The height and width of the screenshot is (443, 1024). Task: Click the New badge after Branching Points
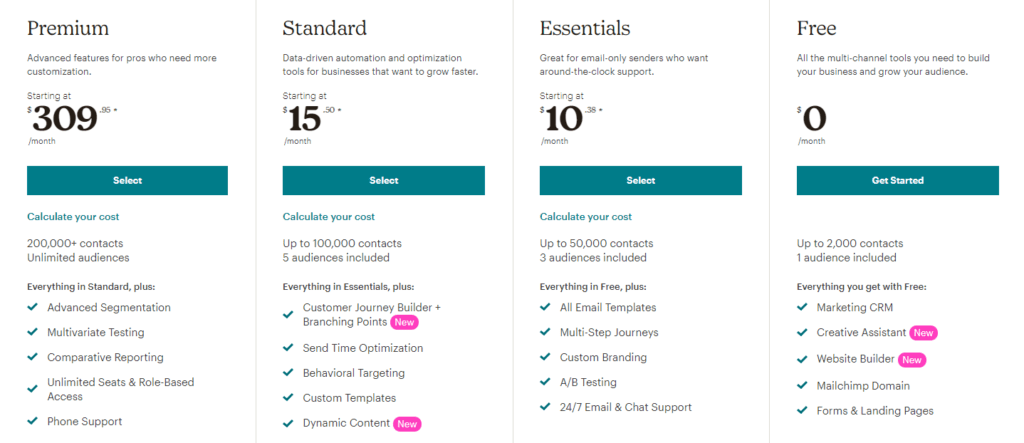[404, 322]
